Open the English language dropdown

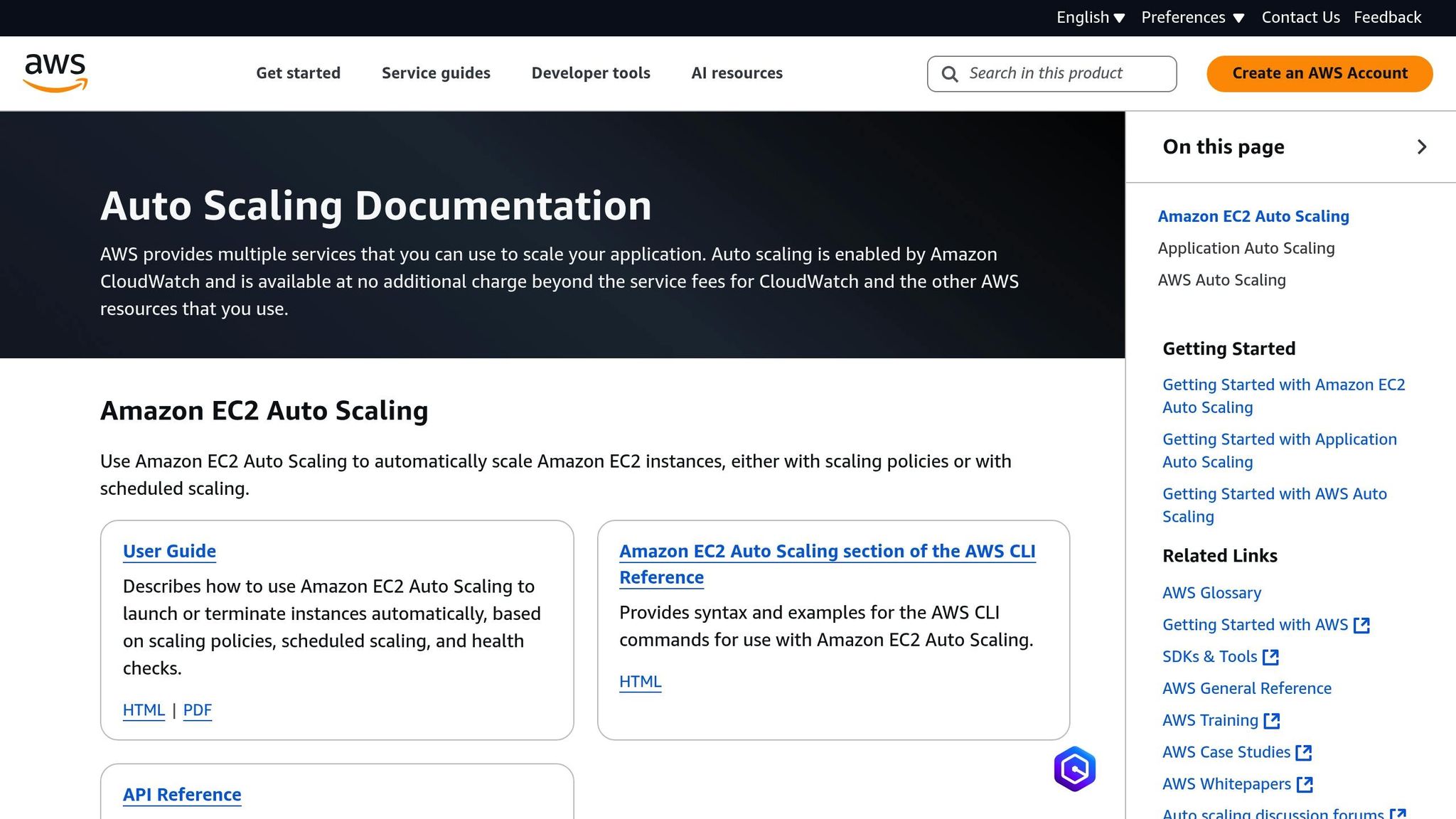[1090, 17]
